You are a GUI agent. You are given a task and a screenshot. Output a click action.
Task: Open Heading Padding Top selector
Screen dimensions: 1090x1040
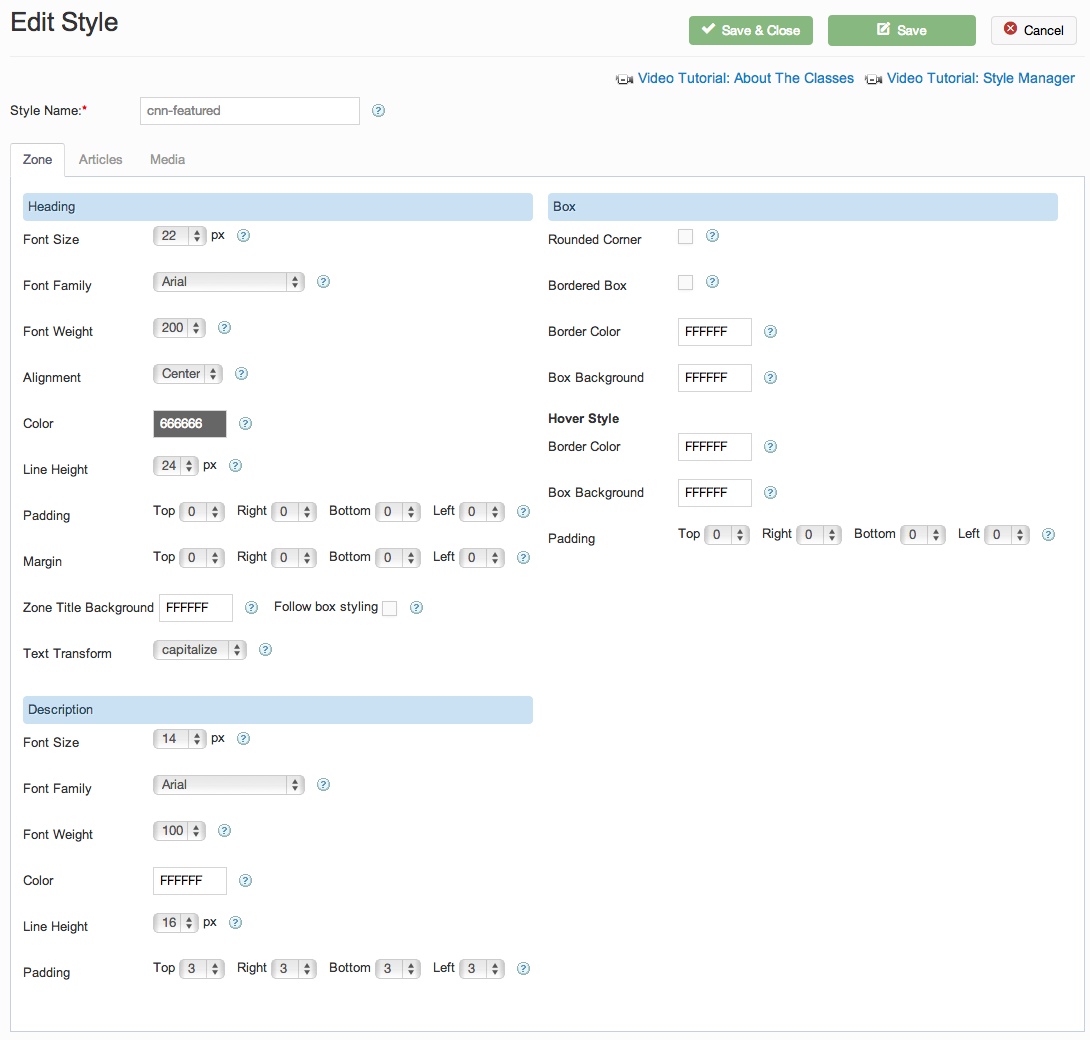point(202,512)
